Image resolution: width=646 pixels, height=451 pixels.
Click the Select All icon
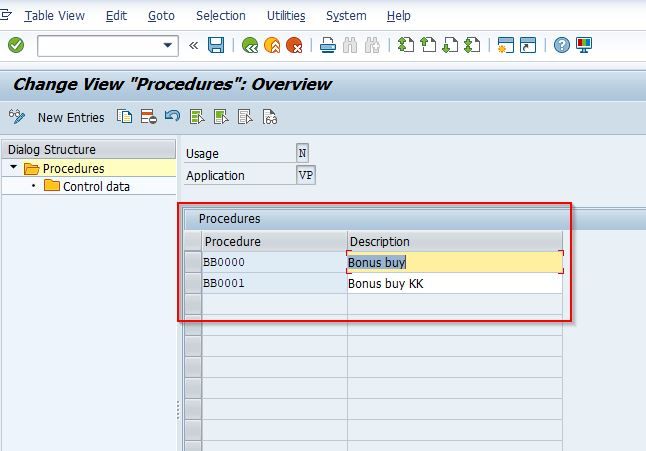coord(197,117)
